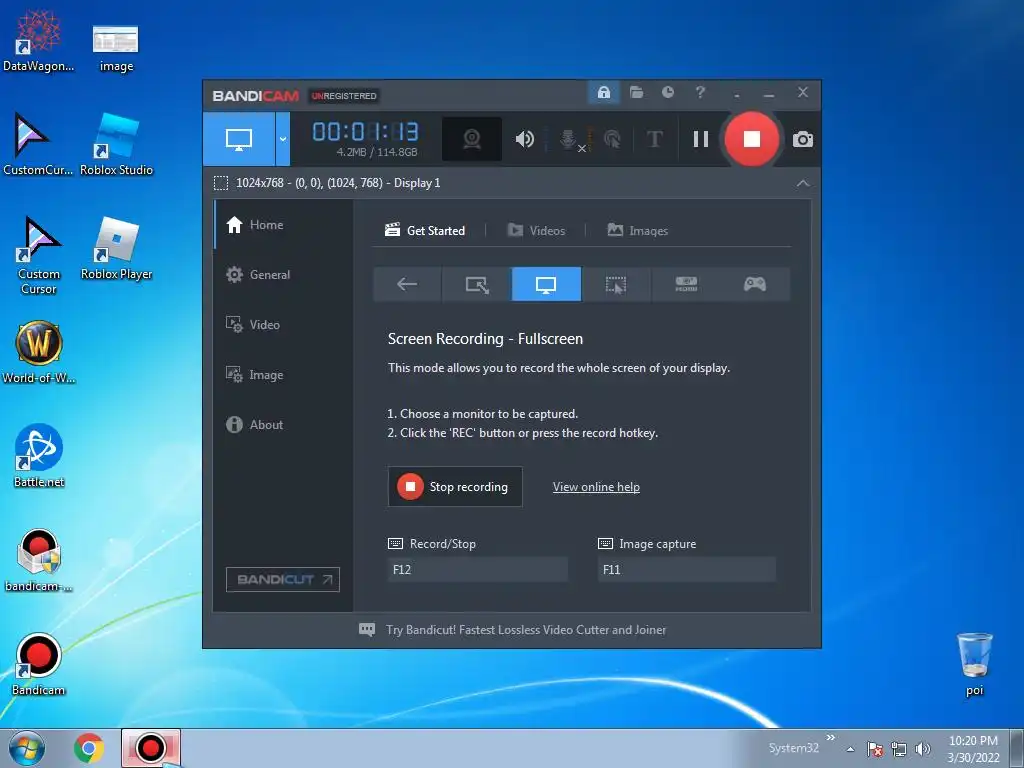Open the help question mark icon
1024x768 pixels.
700,92
